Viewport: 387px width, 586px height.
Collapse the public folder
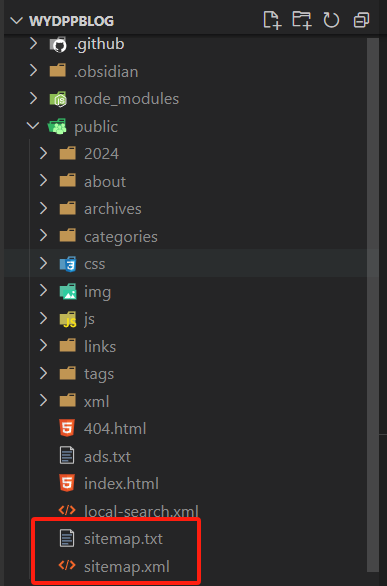click(x=33, y=126)
